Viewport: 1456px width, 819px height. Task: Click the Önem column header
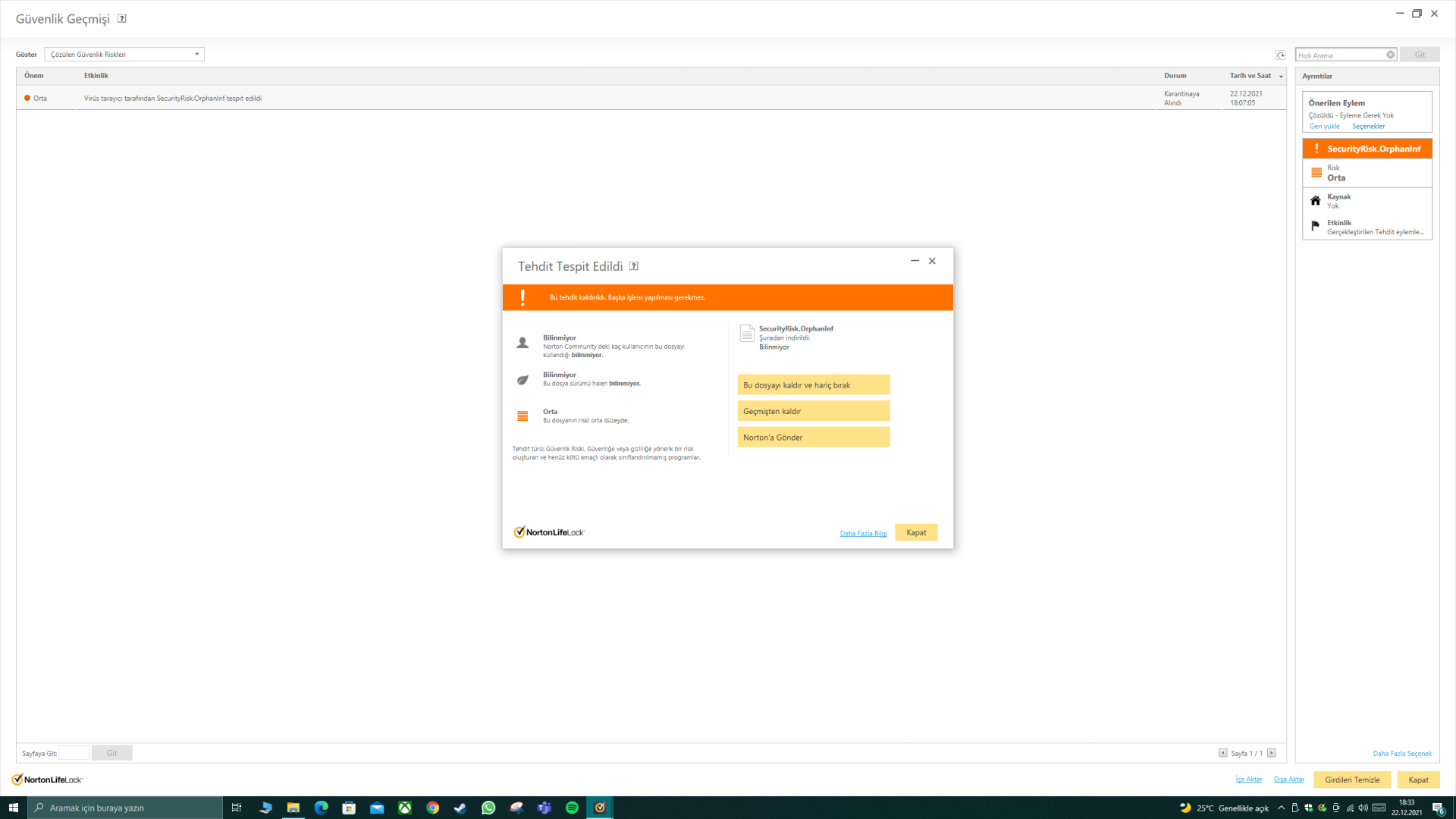pos(34,76)
